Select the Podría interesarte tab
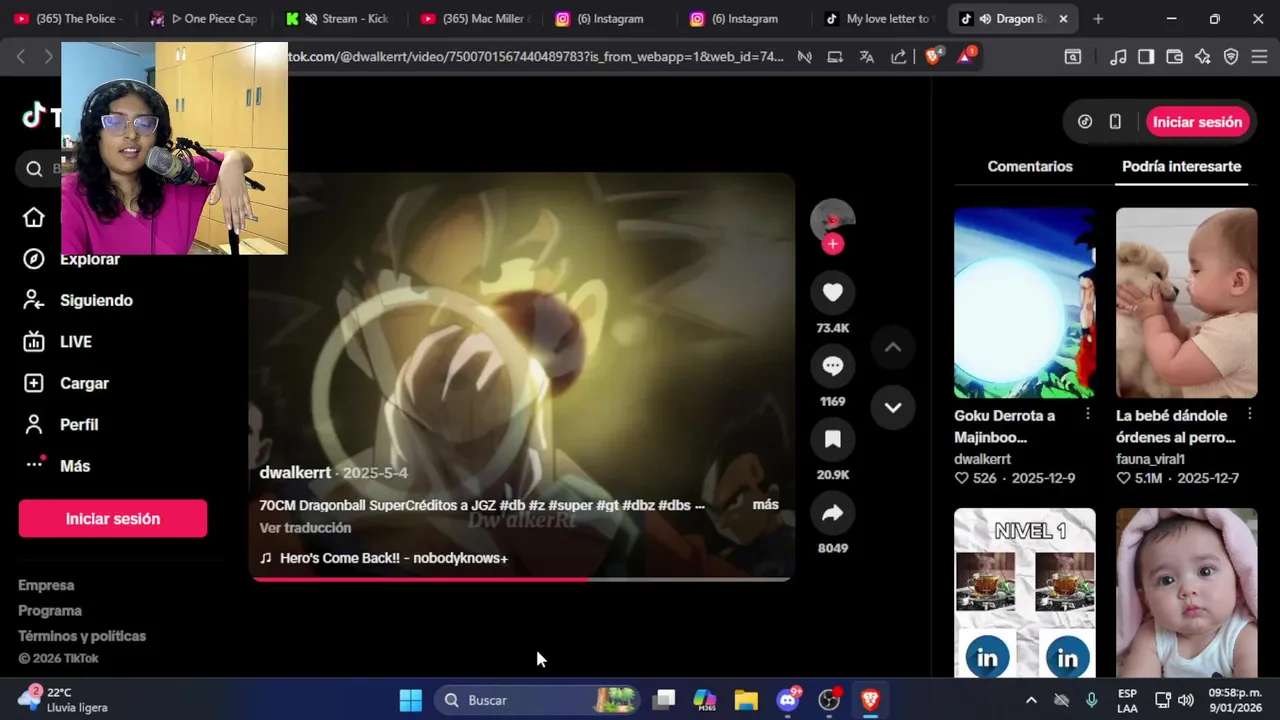This screenshot has width=1280, height=720. click(1181, 167)
